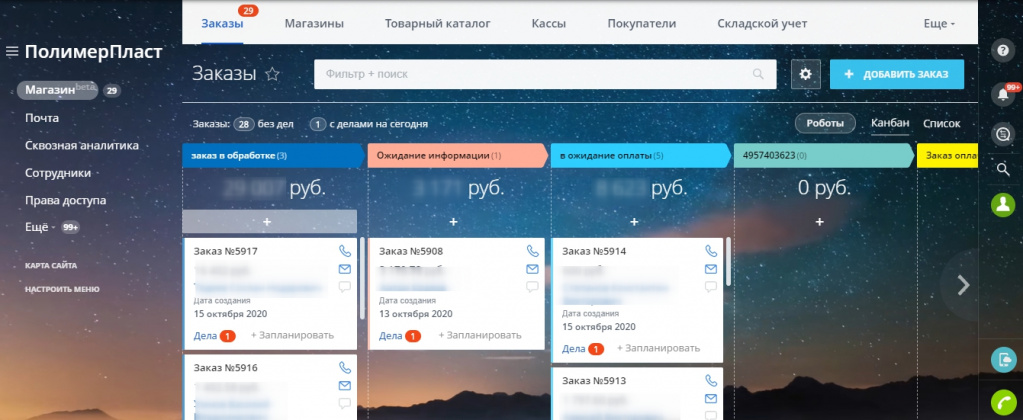This screenshot has height=420, width=1023.
Task: Open chat bubble icon on order №5917
Action: (344, 286)
